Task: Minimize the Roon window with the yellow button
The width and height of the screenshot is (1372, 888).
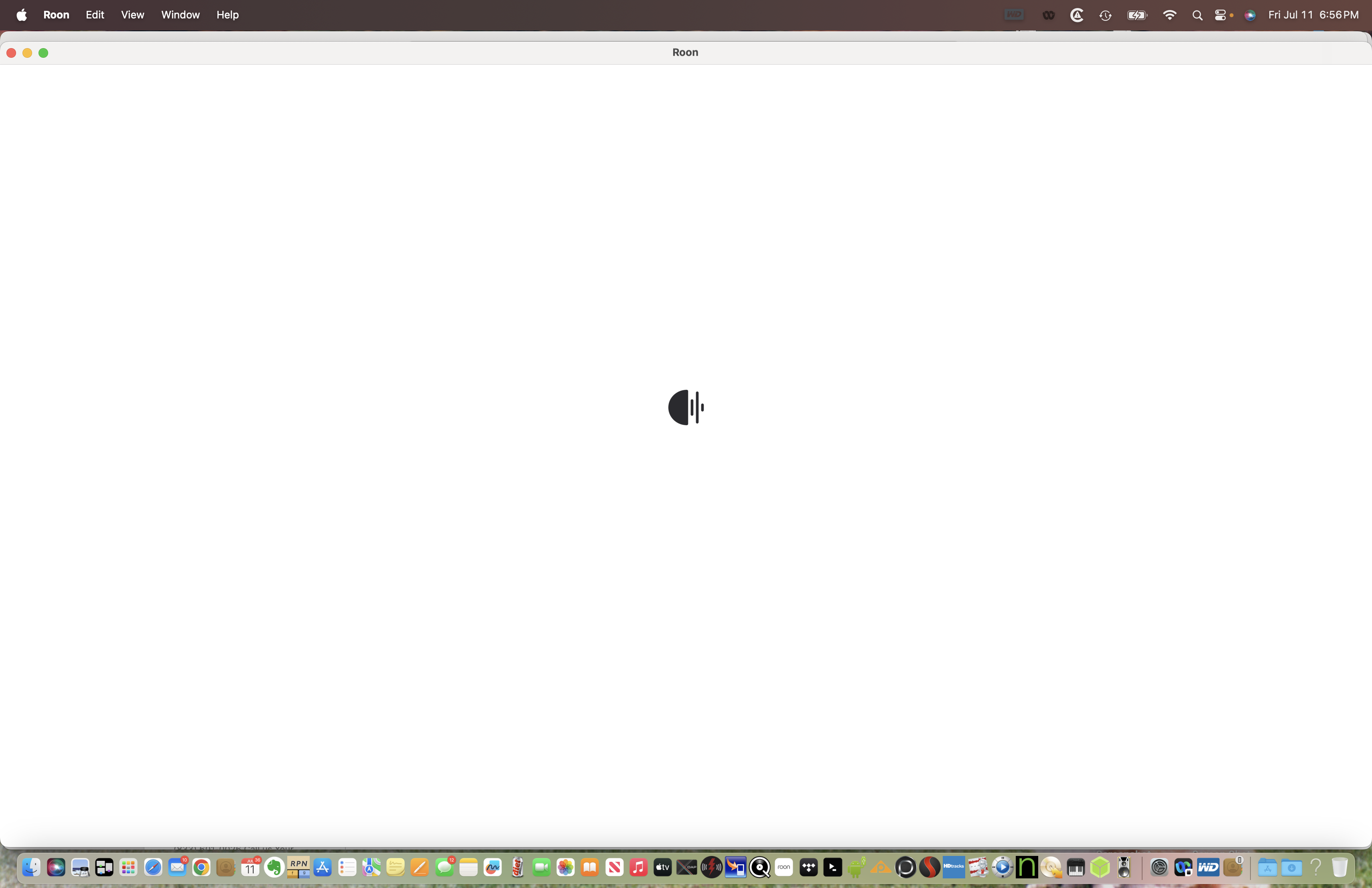Action: pos(27,53)
